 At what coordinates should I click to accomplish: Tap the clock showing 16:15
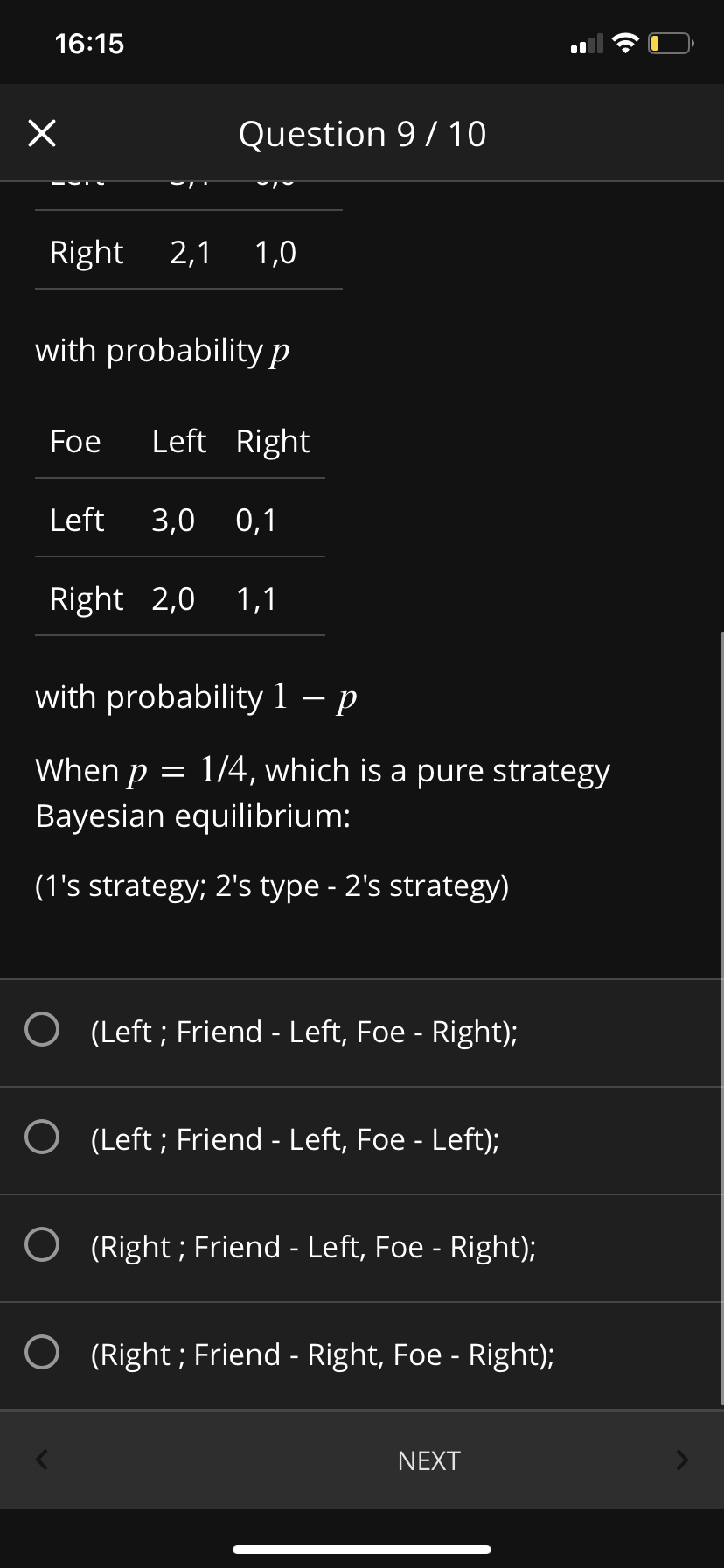[88, 42]
